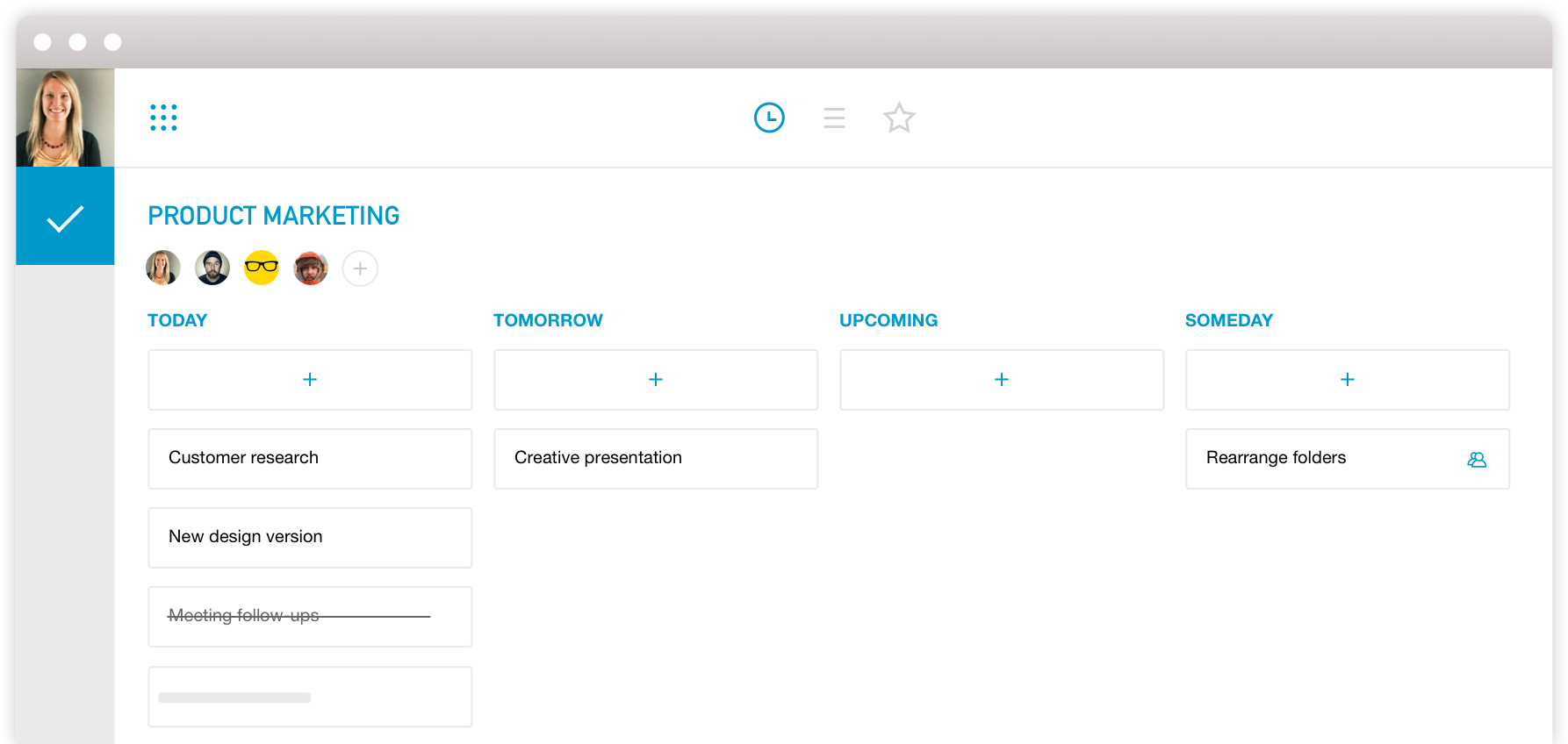Click the Product Marketing project title

tap(274, 216)
